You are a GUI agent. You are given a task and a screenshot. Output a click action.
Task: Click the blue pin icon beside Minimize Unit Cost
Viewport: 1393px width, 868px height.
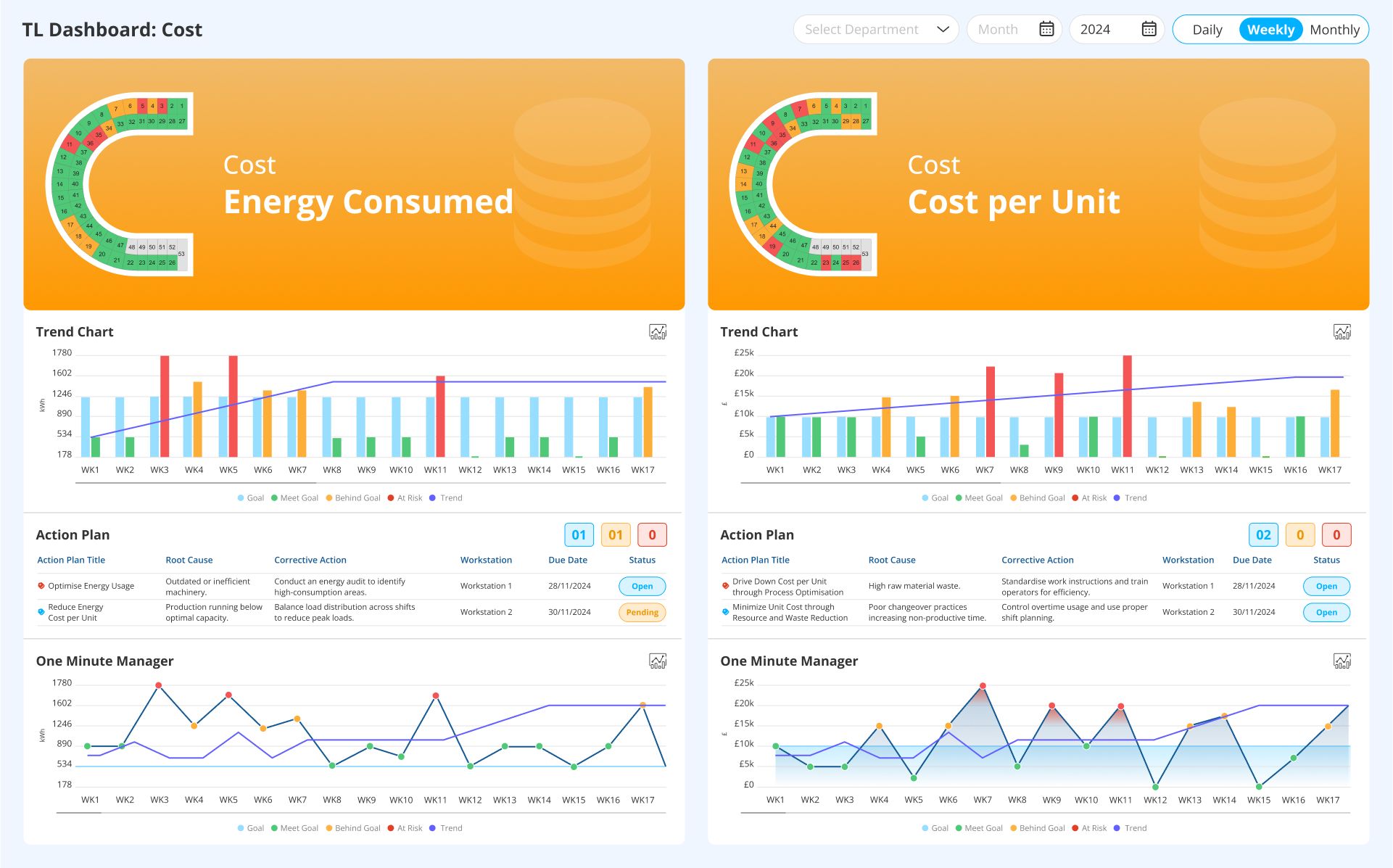pyautogui.click(x=724, y=611)
